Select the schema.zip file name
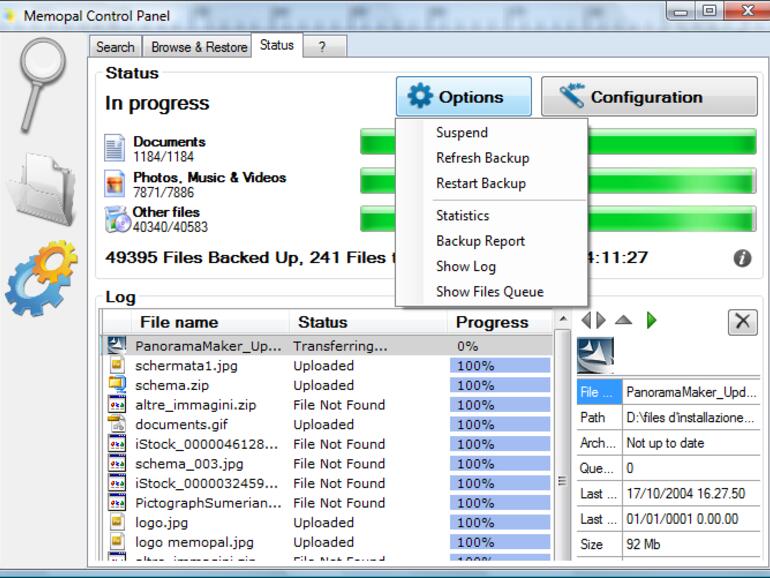770x578 pixels. (x=172, y=385)
